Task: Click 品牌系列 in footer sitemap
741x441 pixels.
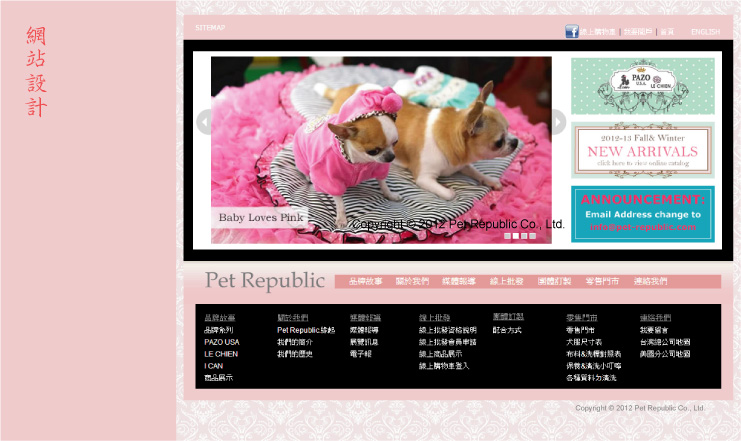Action: click(218, 330)
